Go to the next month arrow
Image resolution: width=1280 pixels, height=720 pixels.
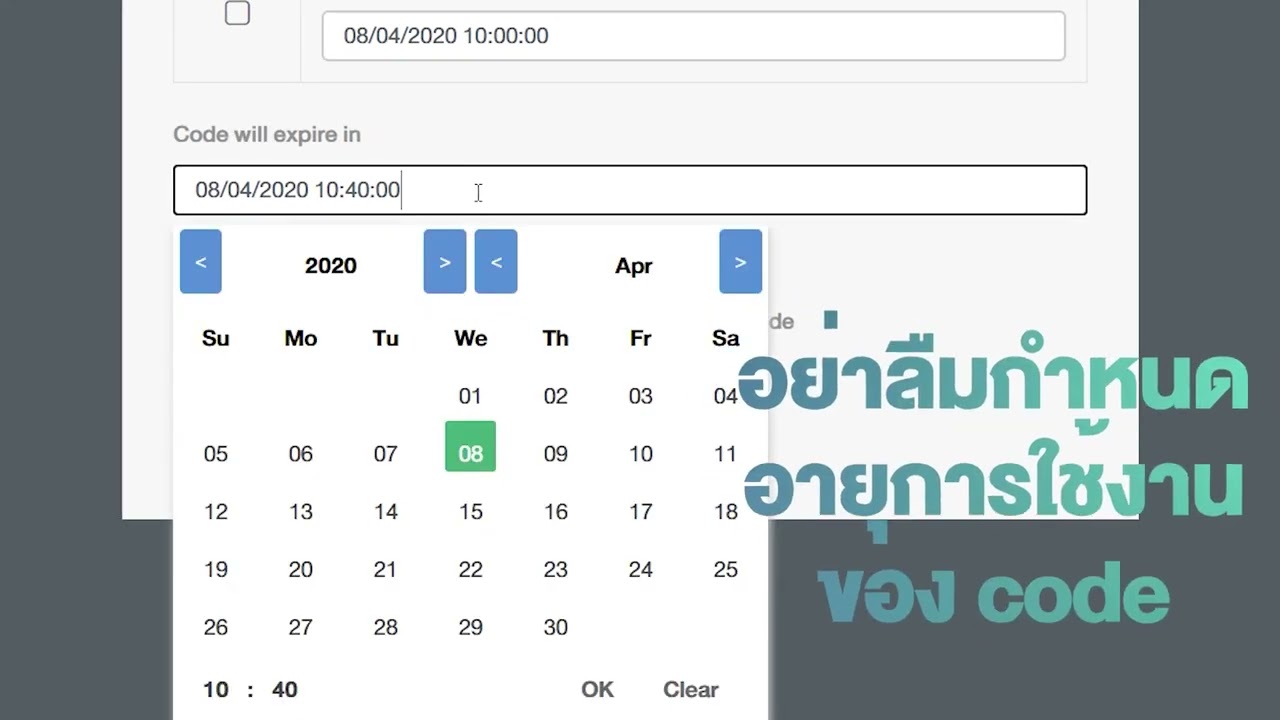point(741,262)
